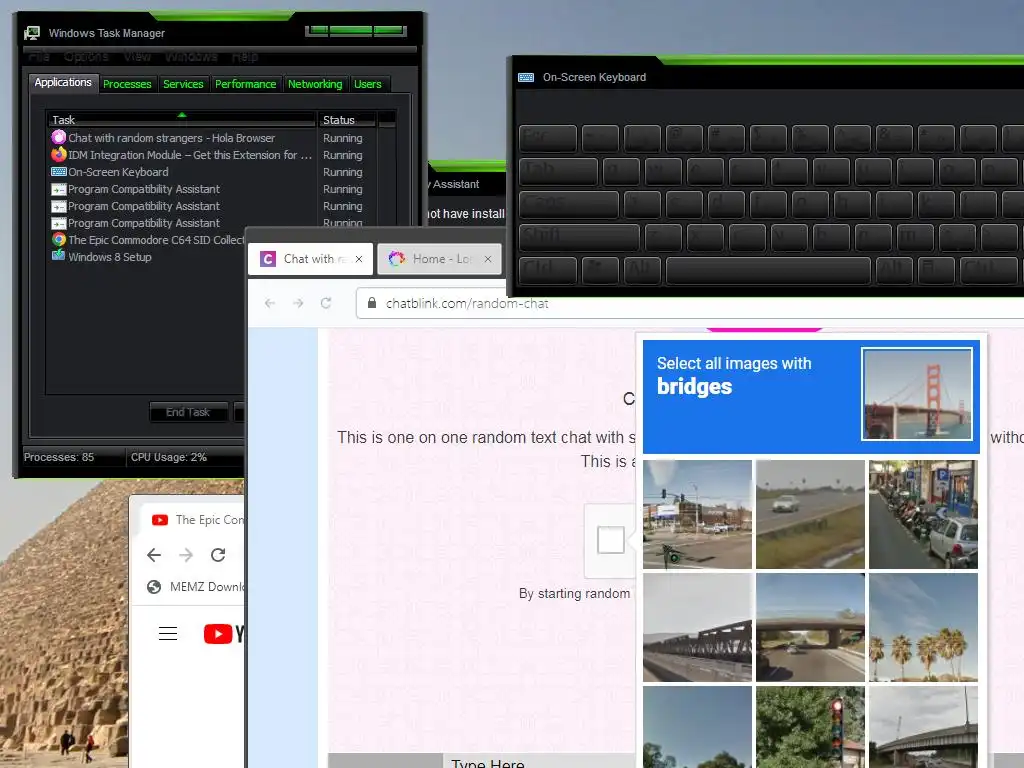
Task: Click the red YouTube logo
Action: pyautogui.click(x=218, y=633)
